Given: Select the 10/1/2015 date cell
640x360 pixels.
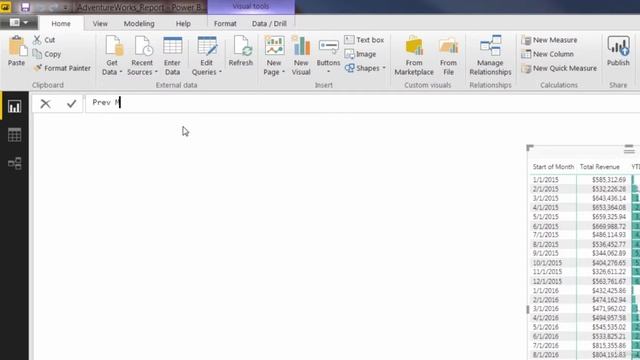Looking at the screenshot, I should point(547,263).
